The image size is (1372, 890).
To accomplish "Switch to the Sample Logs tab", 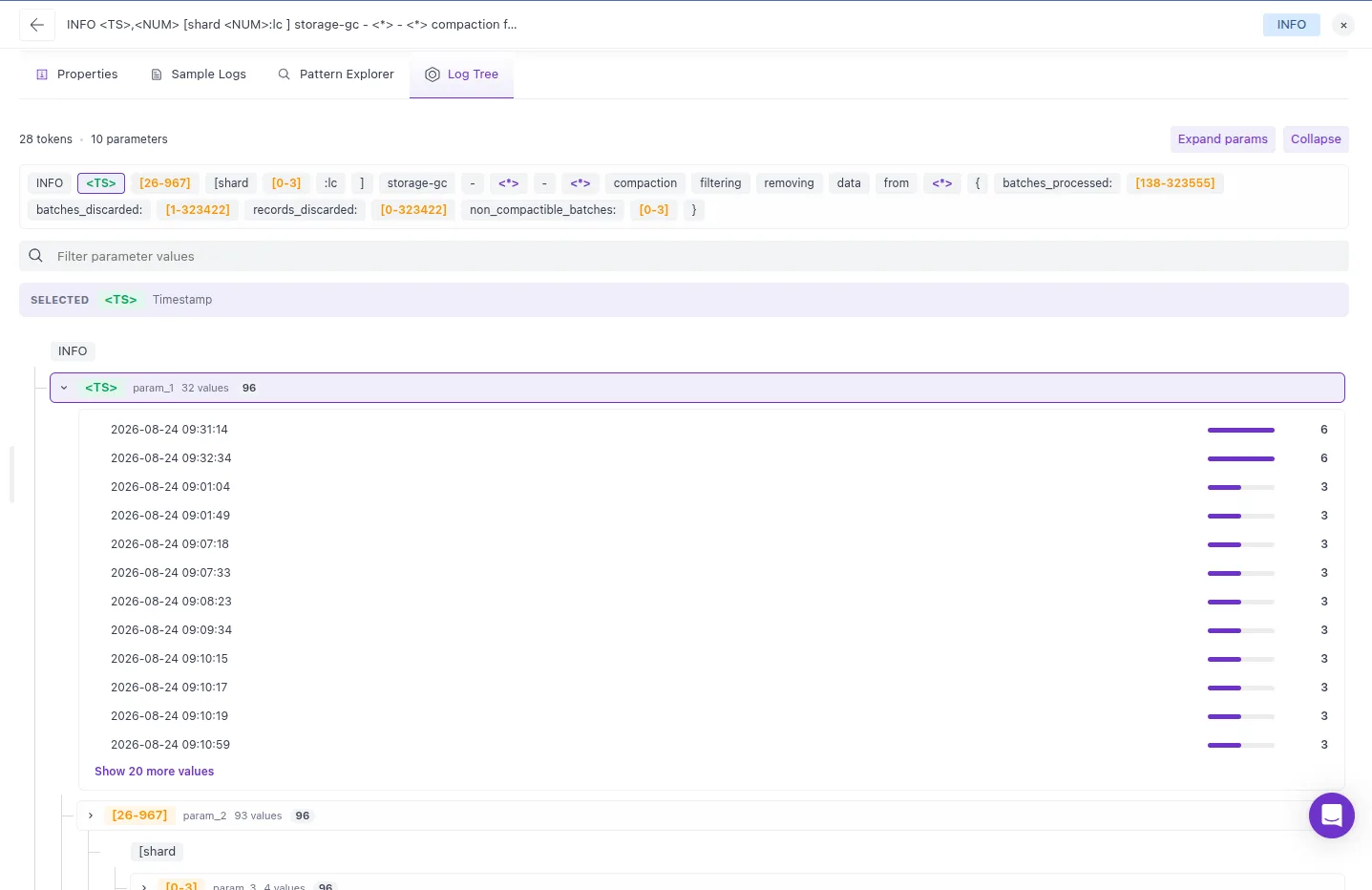I will pyautogui.click(x=199, y=74).
